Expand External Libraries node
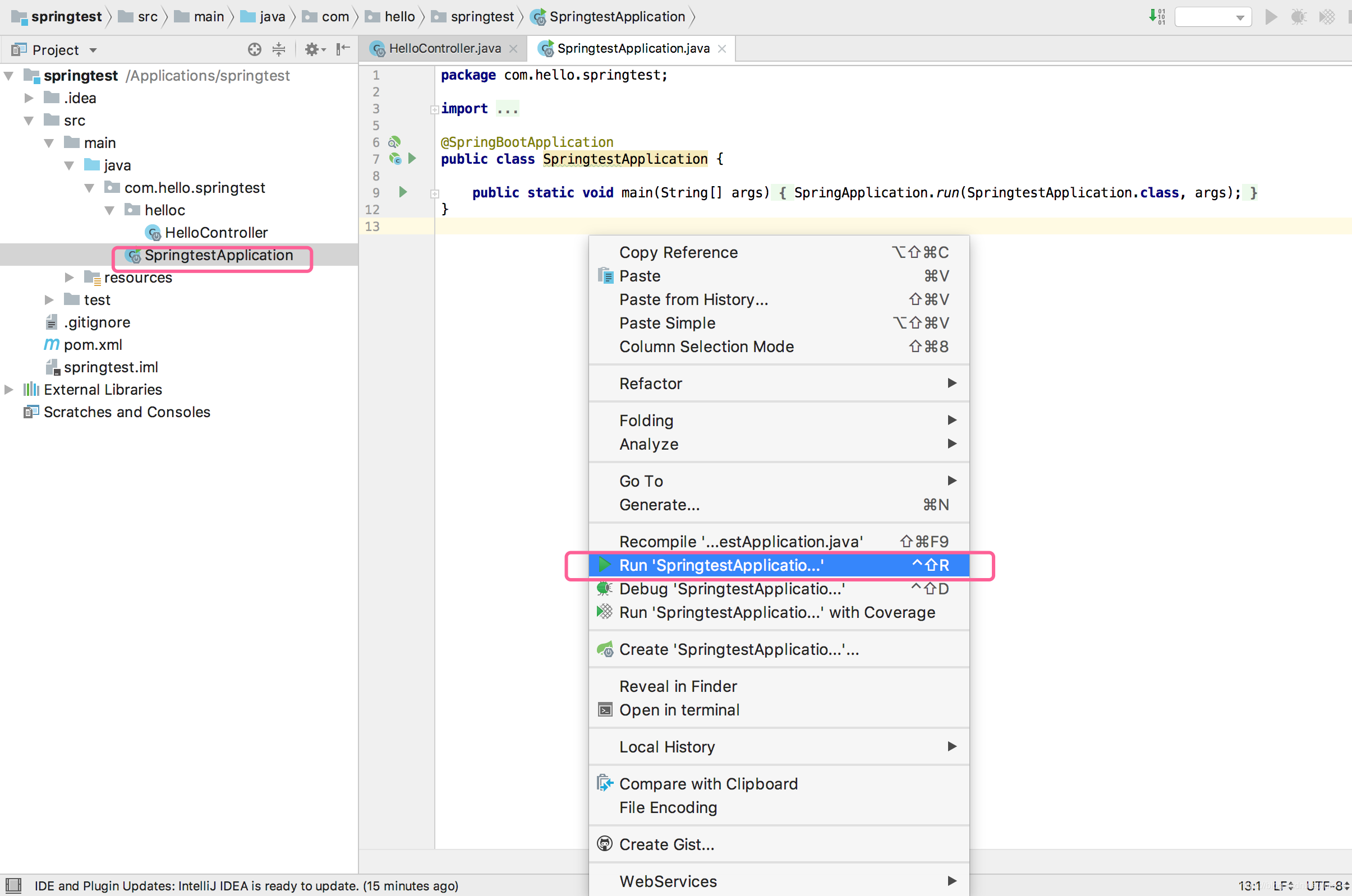Viewport: 1352px width, 896px height. 9,390
